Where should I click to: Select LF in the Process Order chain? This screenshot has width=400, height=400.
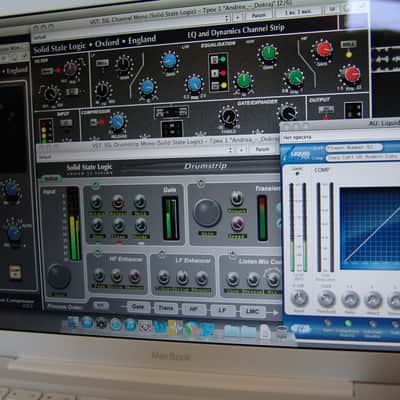click(x=223, y=311)
